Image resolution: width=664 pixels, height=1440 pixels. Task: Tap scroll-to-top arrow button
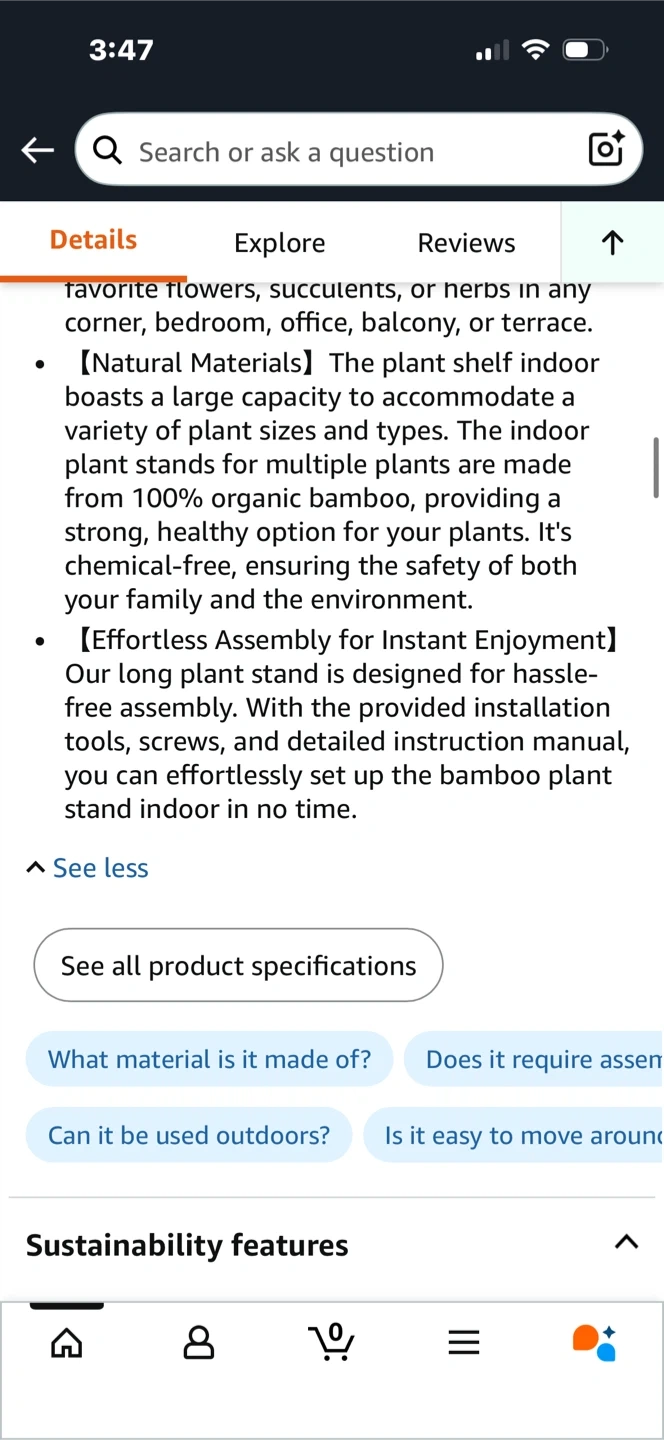(x=612, y=242)
